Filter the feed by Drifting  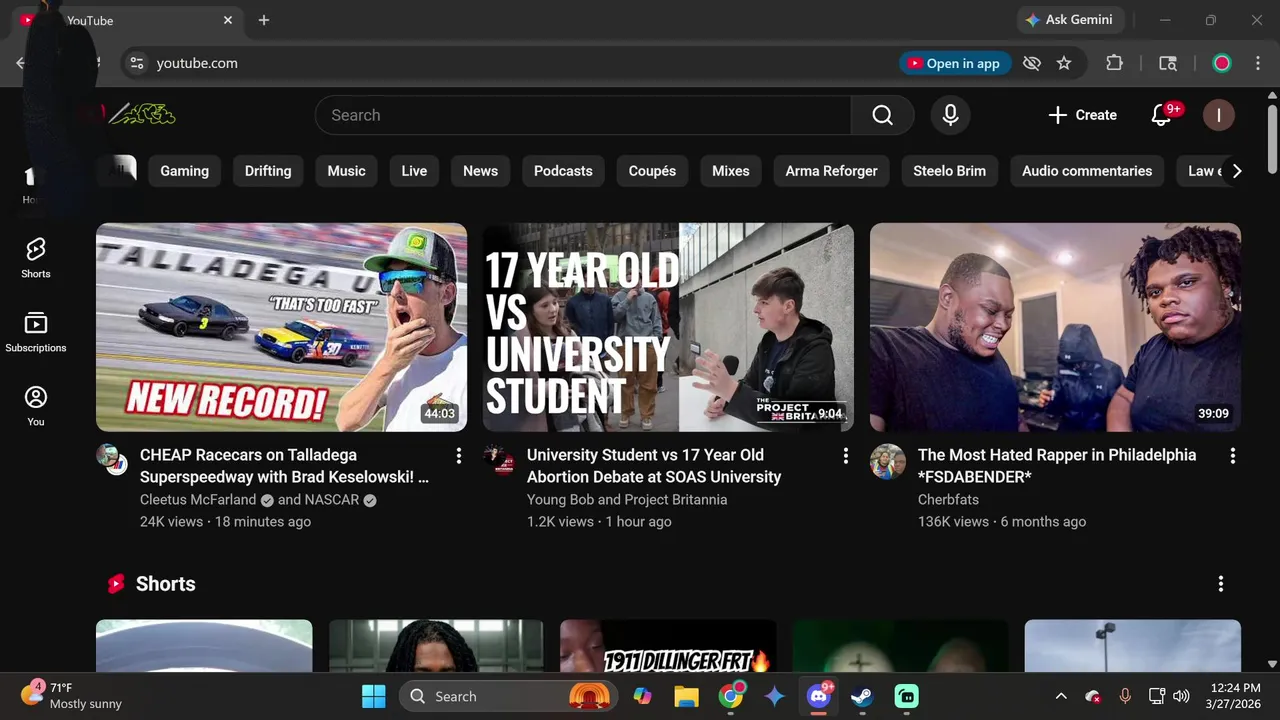268,171
